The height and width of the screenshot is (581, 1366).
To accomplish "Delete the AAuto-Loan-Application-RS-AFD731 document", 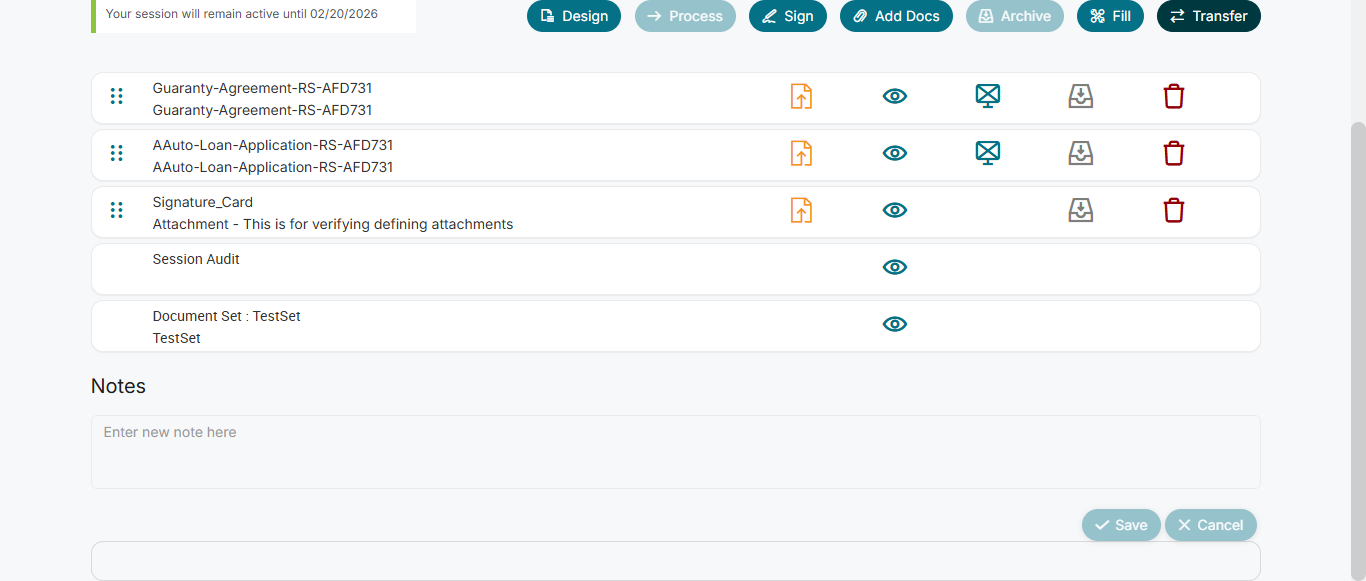I will (1174, 153).
